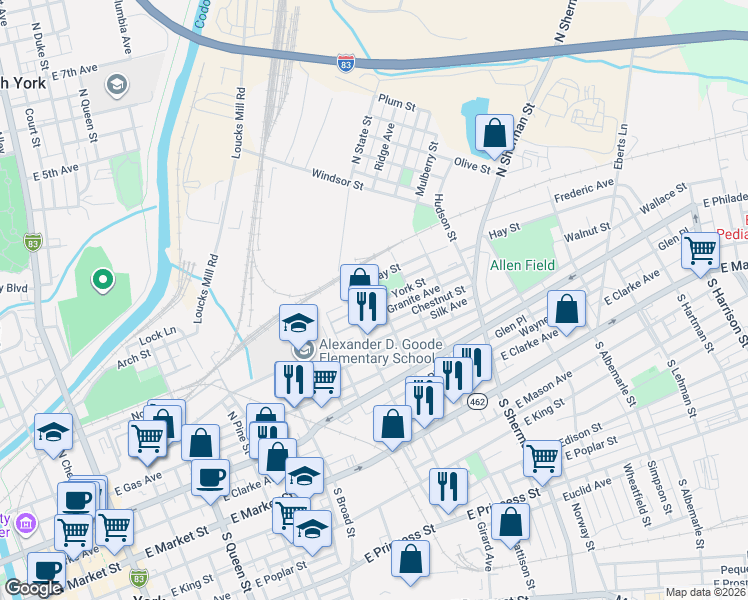Click the Chestnut St label
Screen dimensions: 748x600
(438, 300)
